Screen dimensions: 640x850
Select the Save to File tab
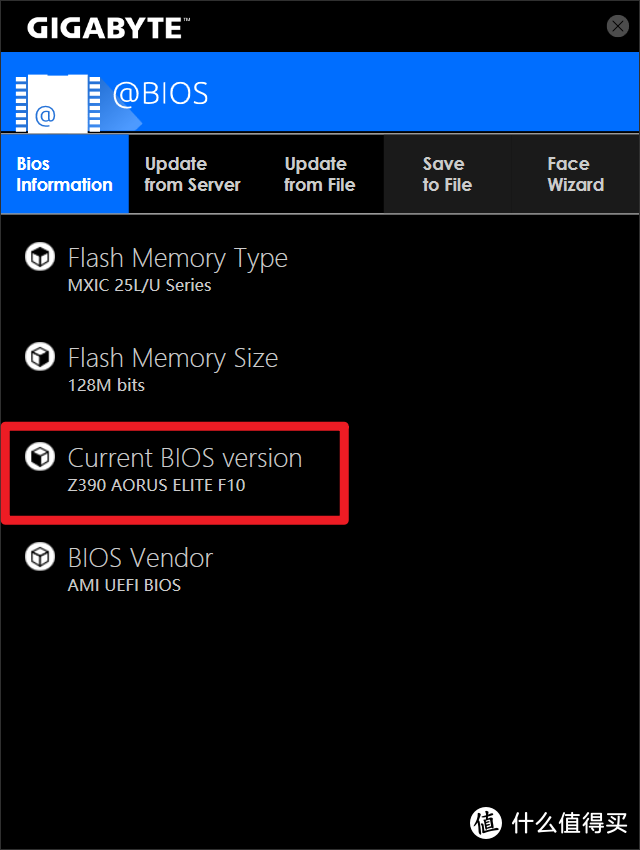tap(446, 174)
